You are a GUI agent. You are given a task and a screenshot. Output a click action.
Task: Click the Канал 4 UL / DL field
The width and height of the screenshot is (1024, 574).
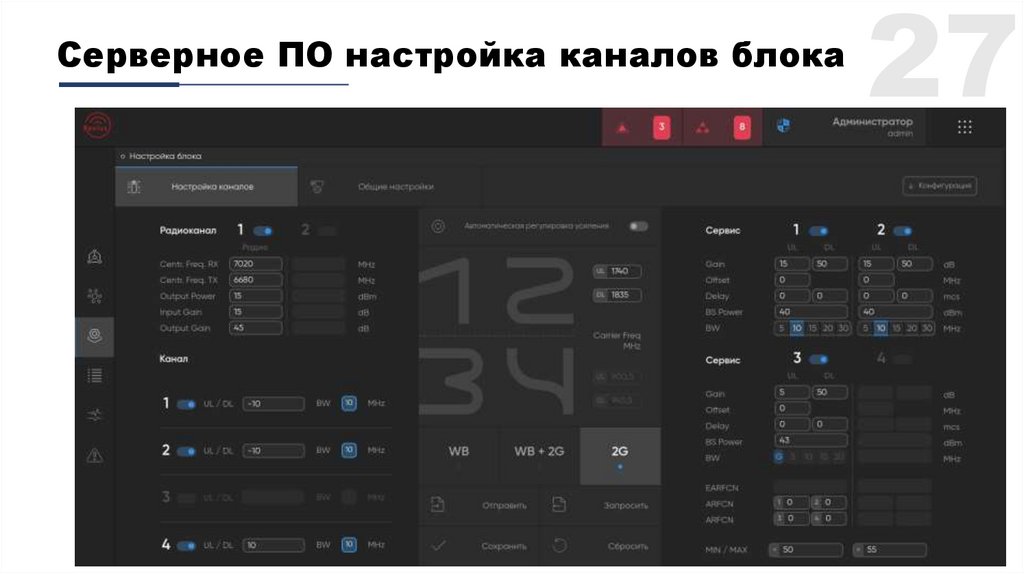tap(274, 545)
